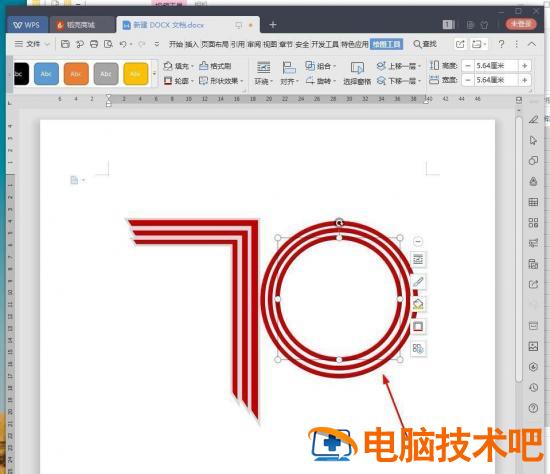This screenshot has width=550, height=474.
Task: Click the paste options icon at the page top-left
Action: (x=74, y=180)
